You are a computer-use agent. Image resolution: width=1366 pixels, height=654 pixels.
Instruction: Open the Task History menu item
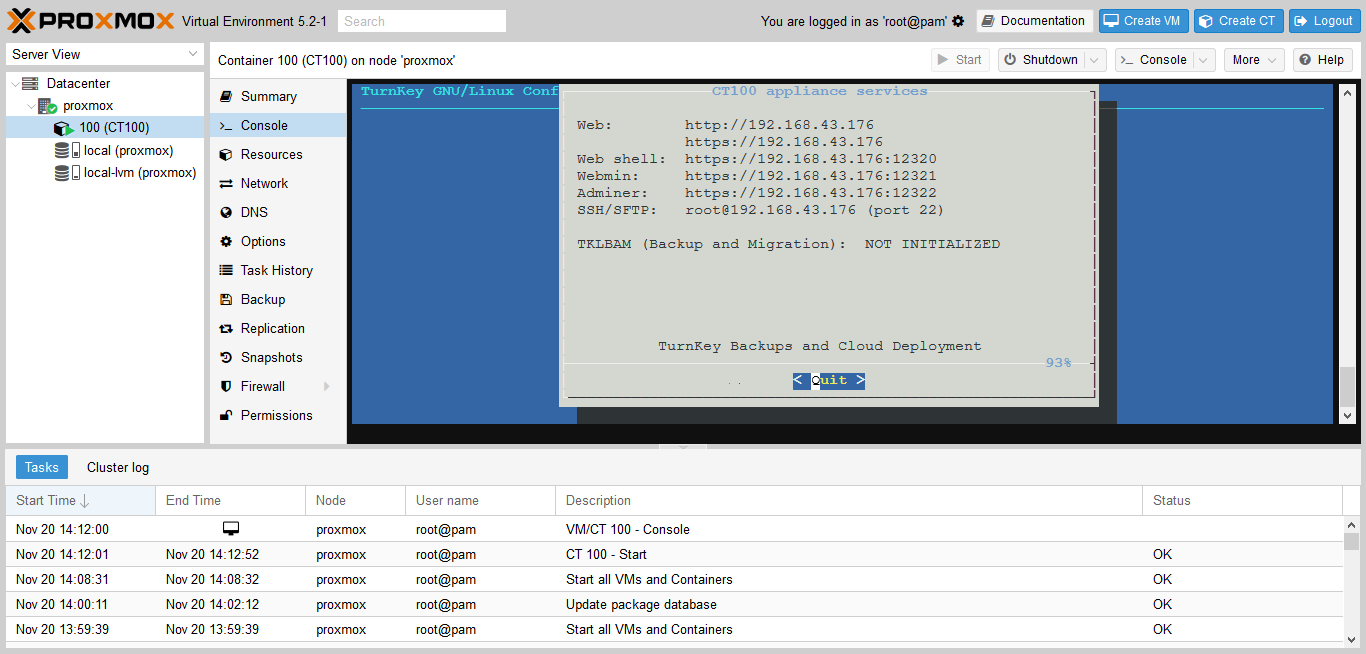click(278, 271)
